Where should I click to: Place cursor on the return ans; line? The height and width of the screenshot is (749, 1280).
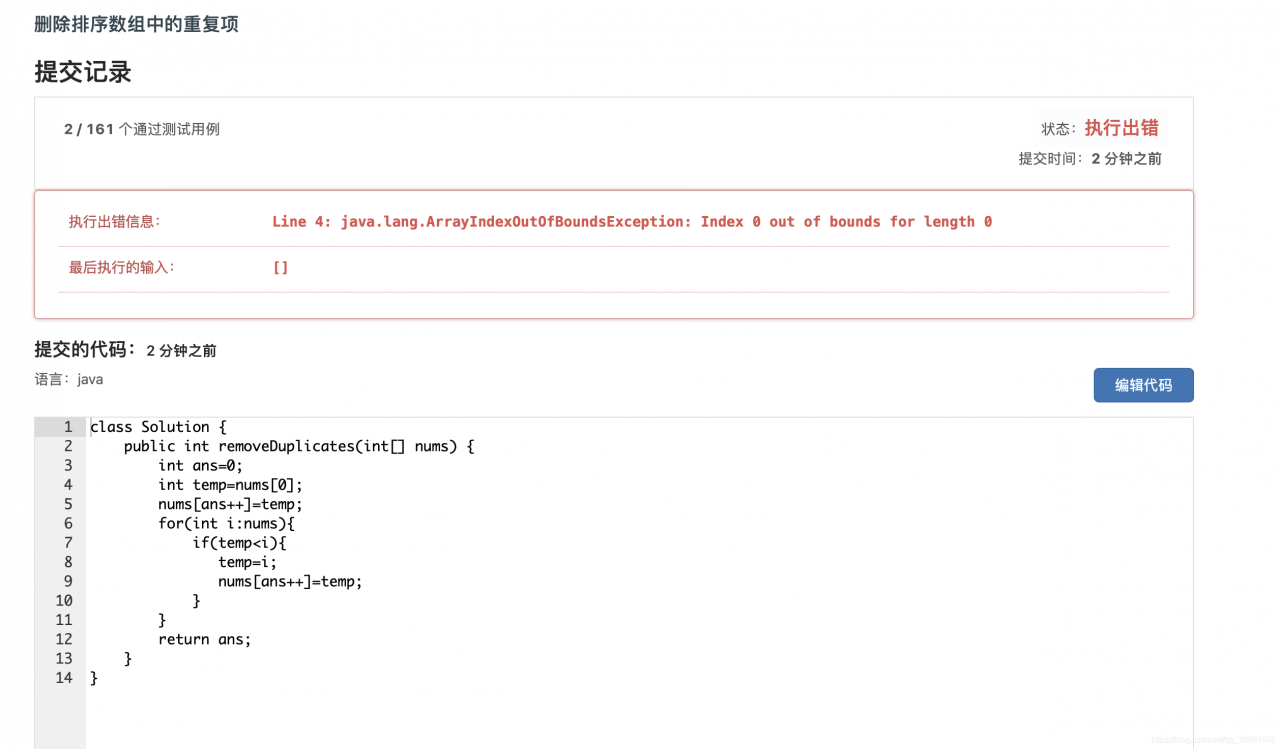204,639
